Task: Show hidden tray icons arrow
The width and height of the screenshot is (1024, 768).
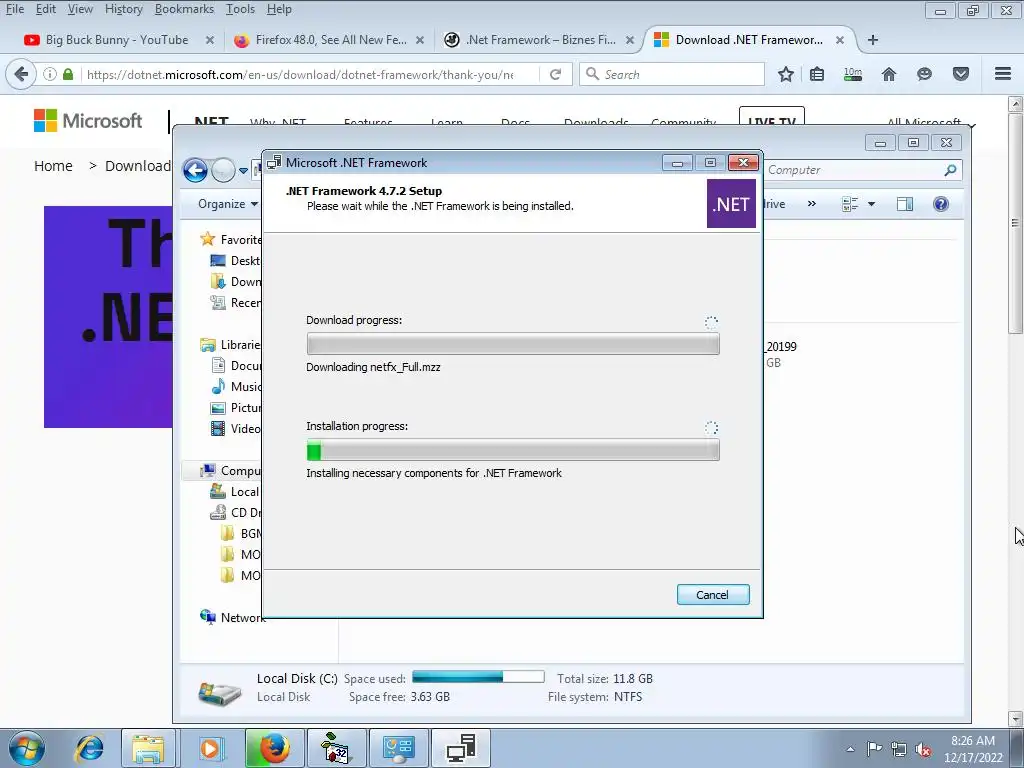Action: [850, 748]
